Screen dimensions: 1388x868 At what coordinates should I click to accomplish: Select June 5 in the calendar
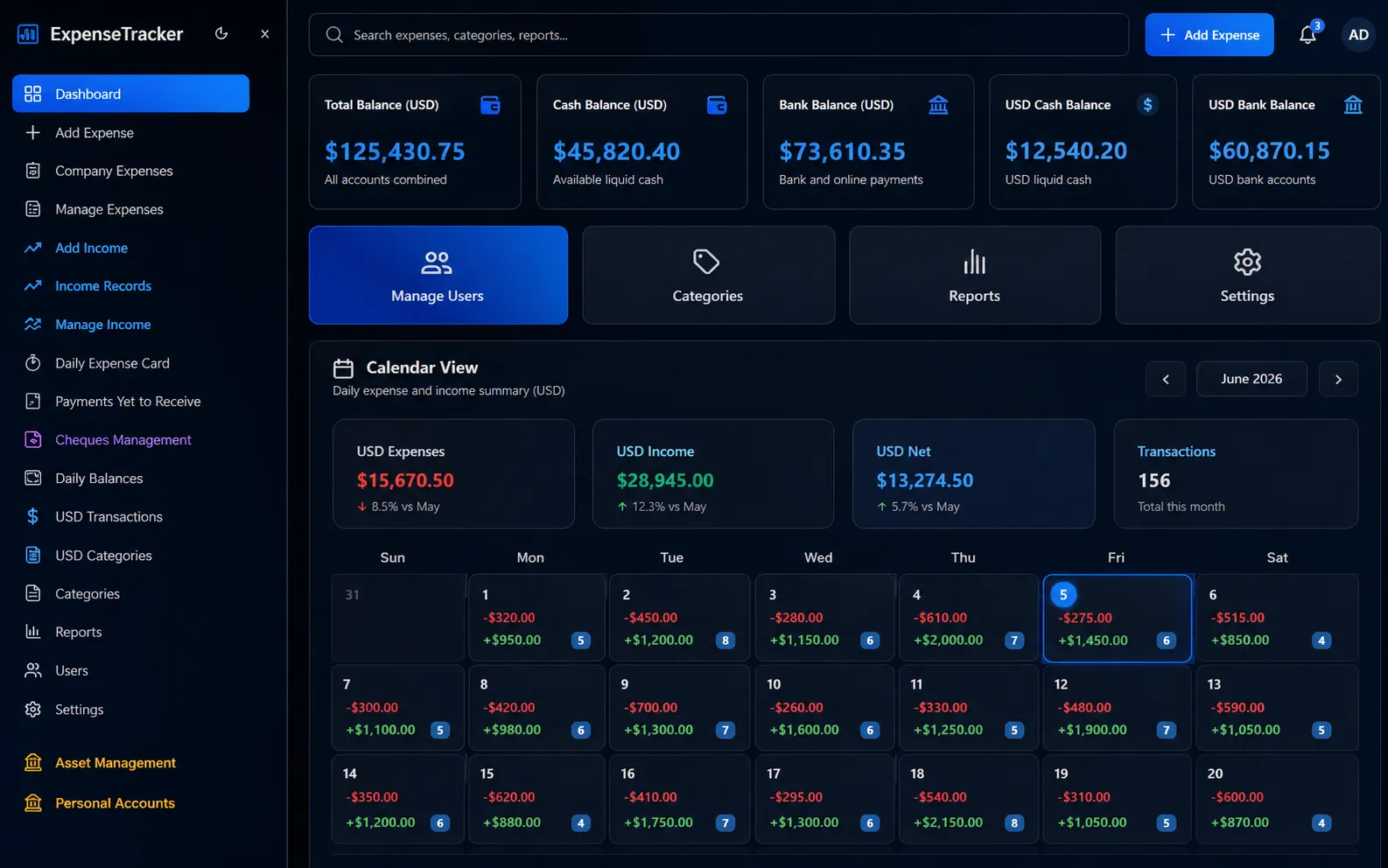[x=1118, y=619]
